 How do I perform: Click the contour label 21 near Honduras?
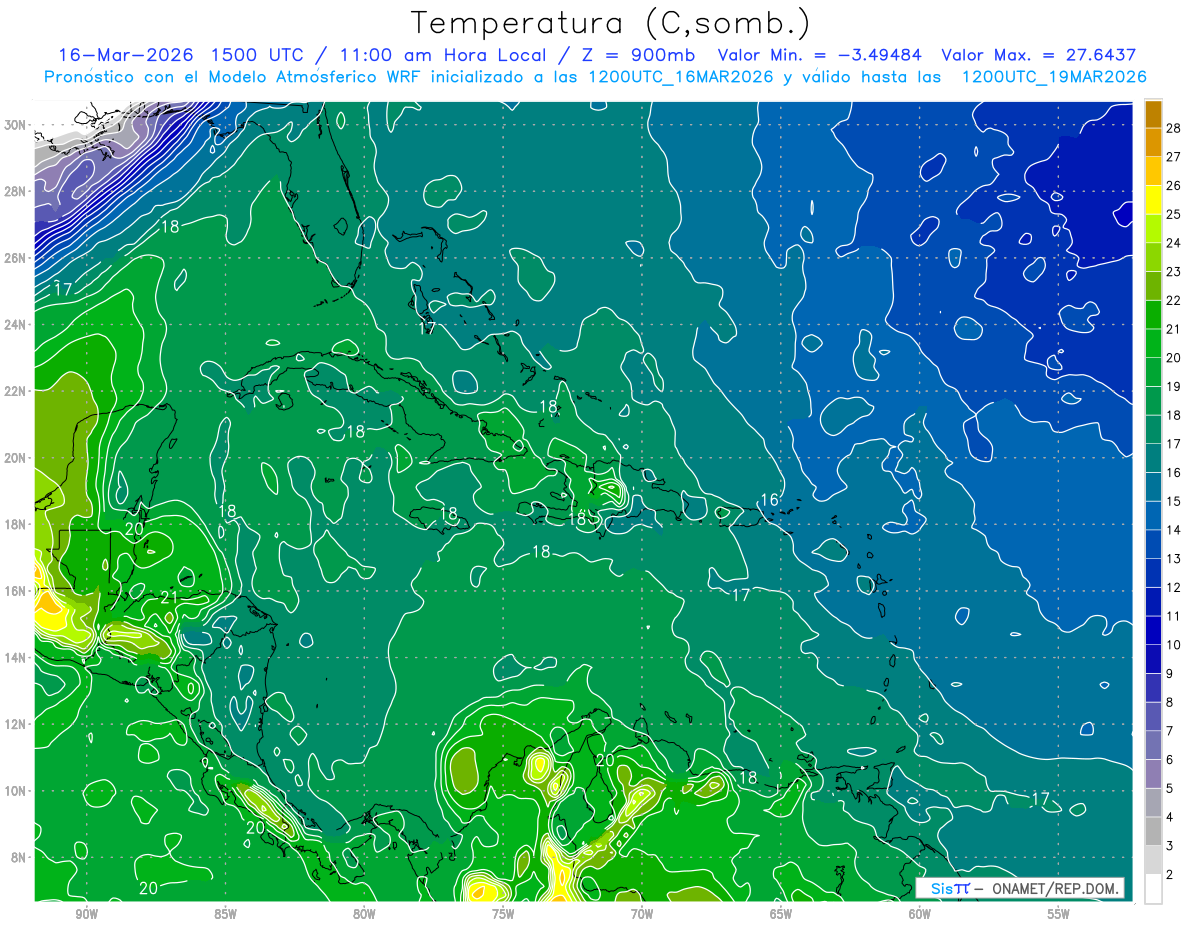pos(169,597)
